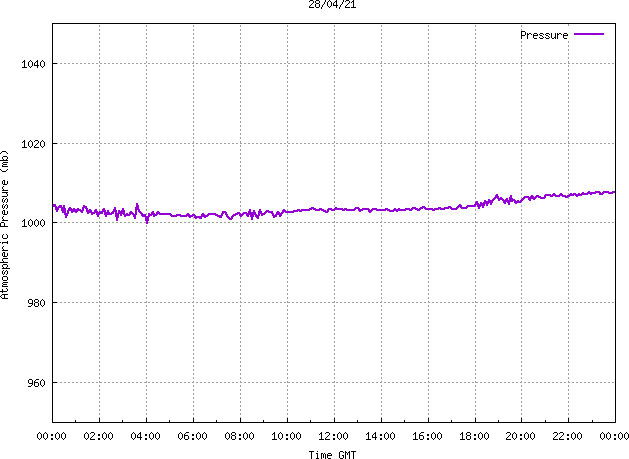Click the 14:00 time label
Screen dimensions: 629x459
point(380,436)
